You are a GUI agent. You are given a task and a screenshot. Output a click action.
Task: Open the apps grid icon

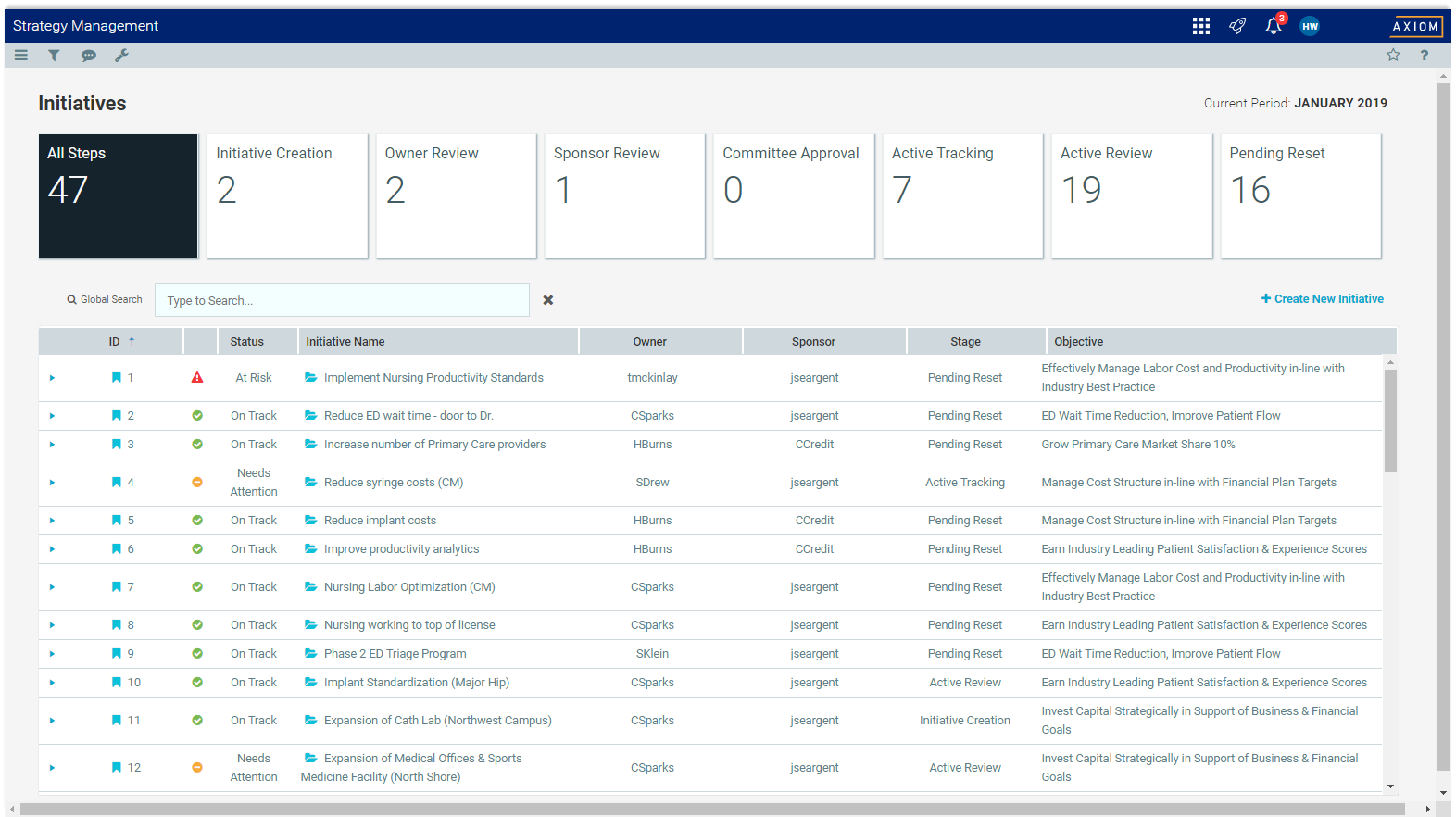1200,26
